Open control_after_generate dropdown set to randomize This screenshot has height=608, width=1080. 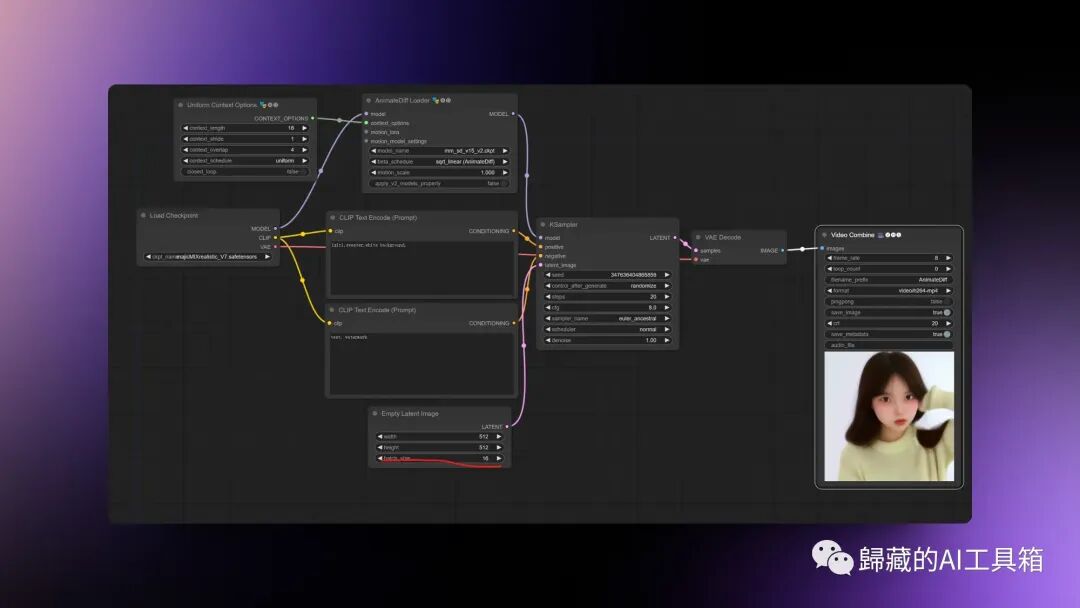tap(608, 286)
